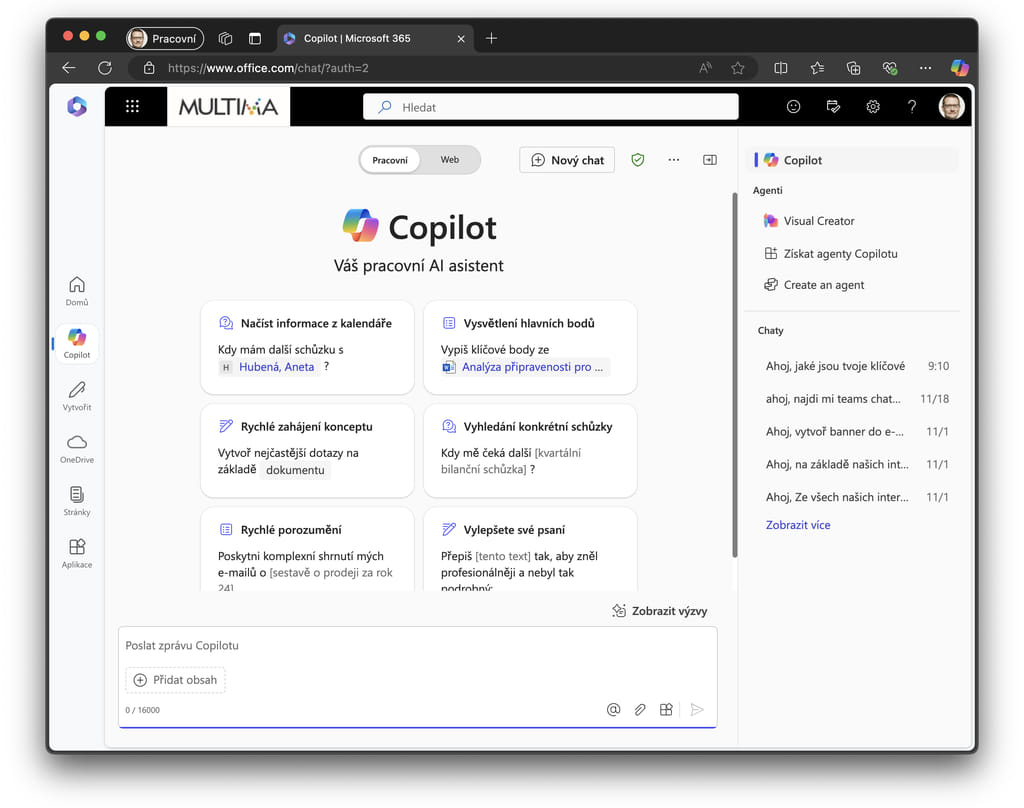Open the Edge Copilot sidebar icon
Image resolution: width=1024 pixels, height=808 pixels.
tap(959, 67)
